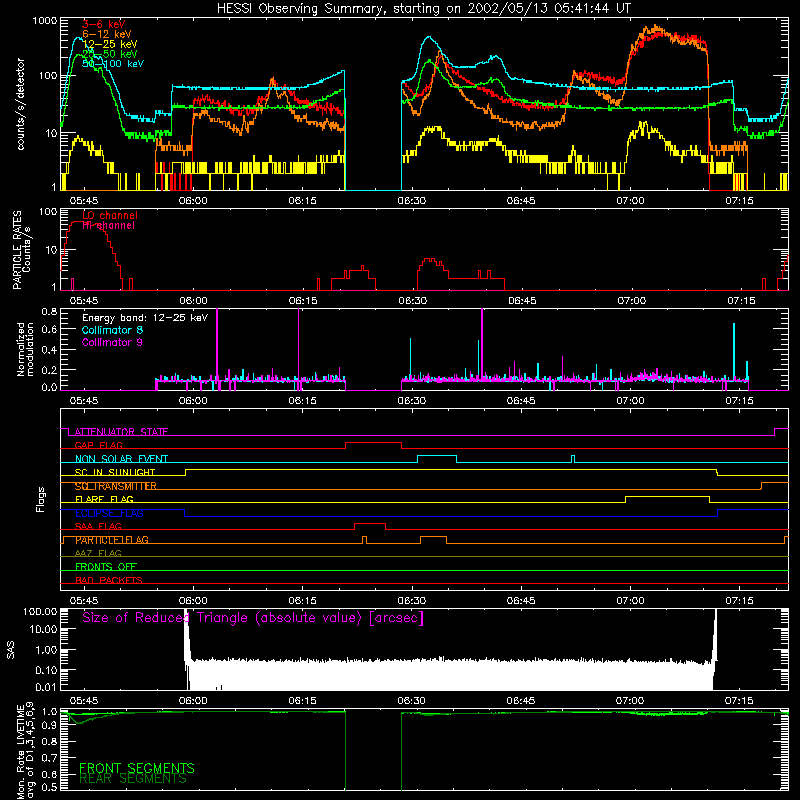Click the ECLIPSE_FLAG label
800x800 pixels.
(x=109, y=513)
